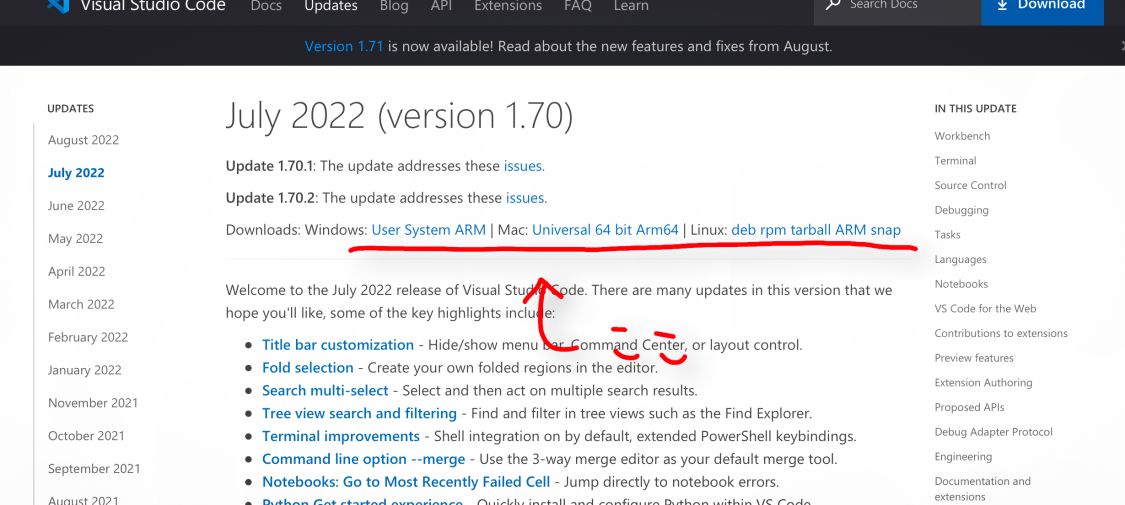Open issues link for Update 1.70.1

pos(524,166)
